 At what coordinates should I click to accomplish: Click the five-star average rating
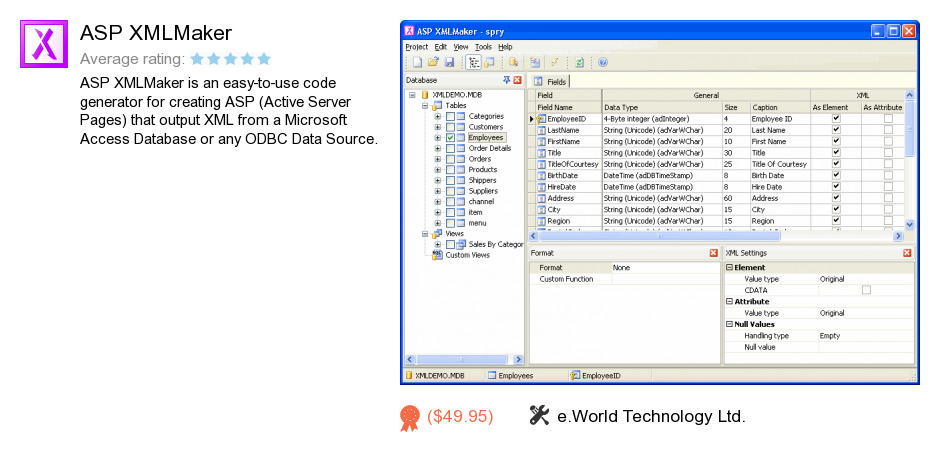(231, 59)
